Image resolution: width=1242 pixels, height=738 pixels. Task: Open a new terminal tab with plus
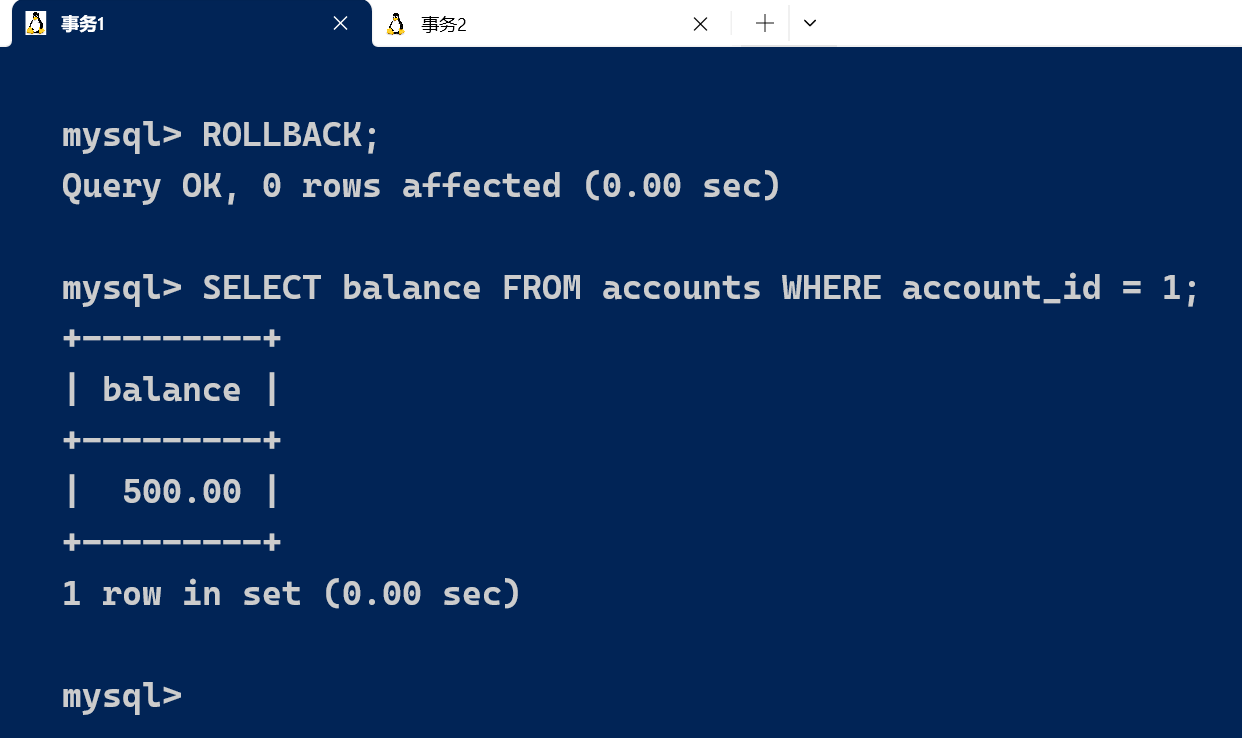tap(765, 23)
